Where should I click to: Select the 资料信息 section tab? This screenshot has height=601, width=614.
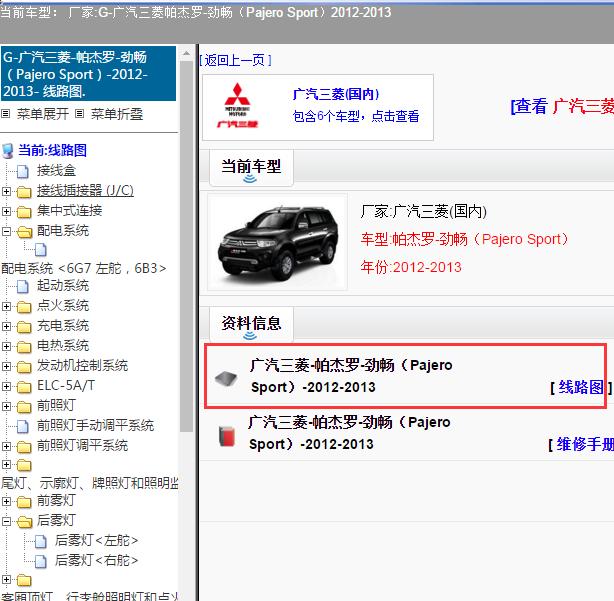(251, 324)
